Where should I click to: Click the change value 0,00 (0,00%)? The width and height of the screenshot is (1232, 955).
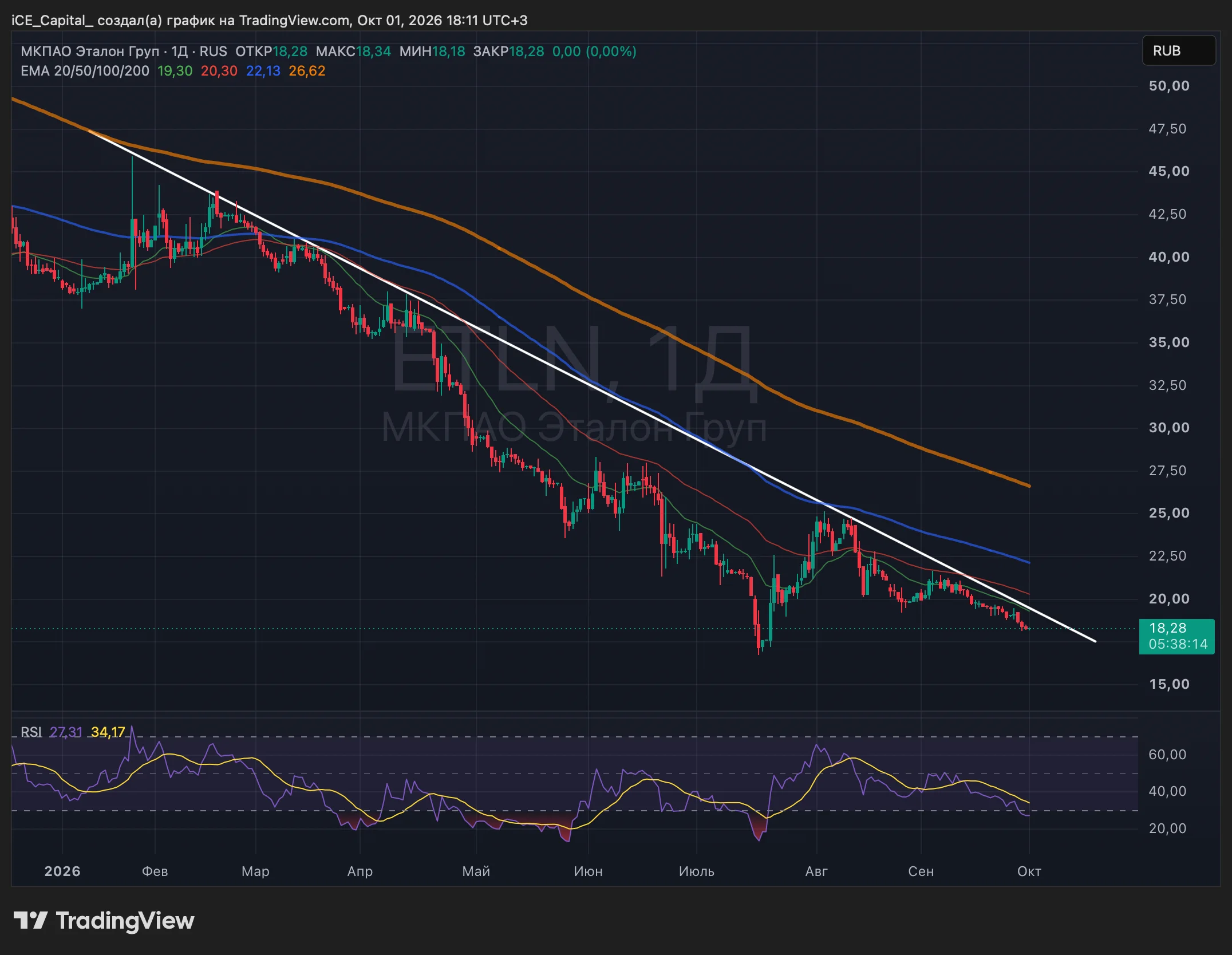[594, 52]
